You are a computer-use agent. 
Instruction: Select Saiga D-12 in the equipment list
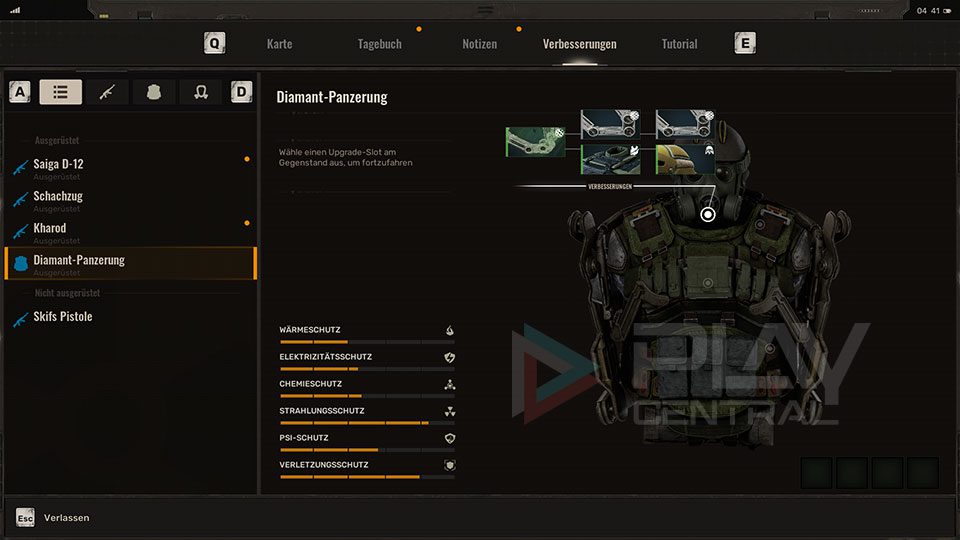[58, 164]
